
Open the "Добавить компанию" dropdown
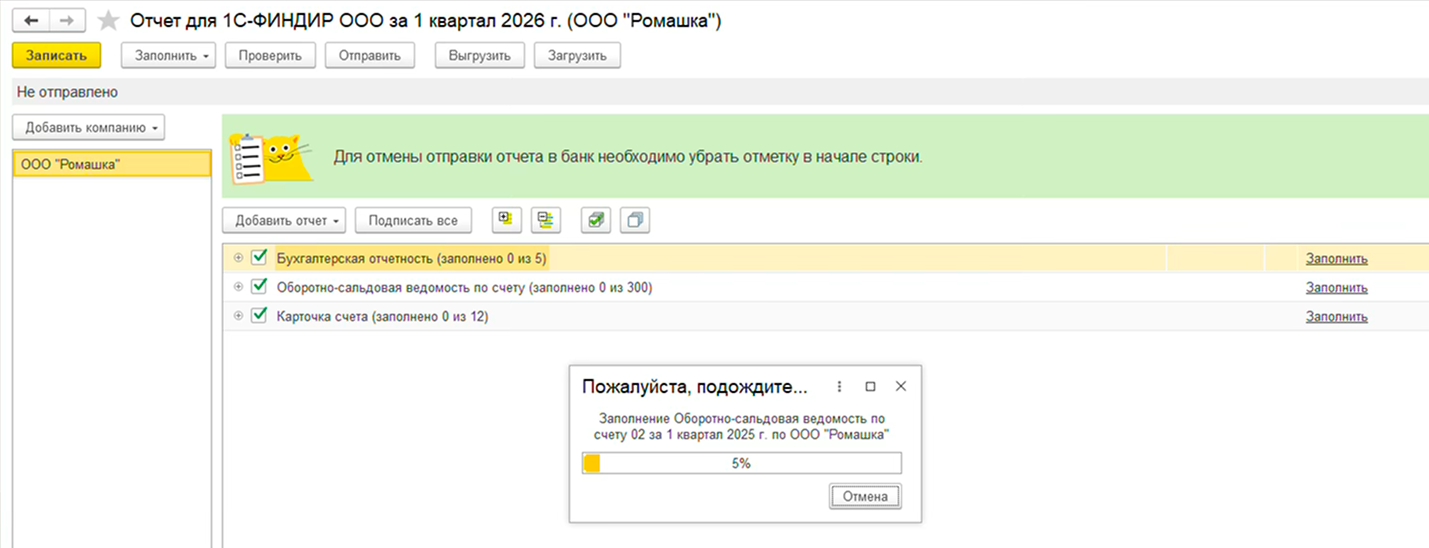point(89,128)
